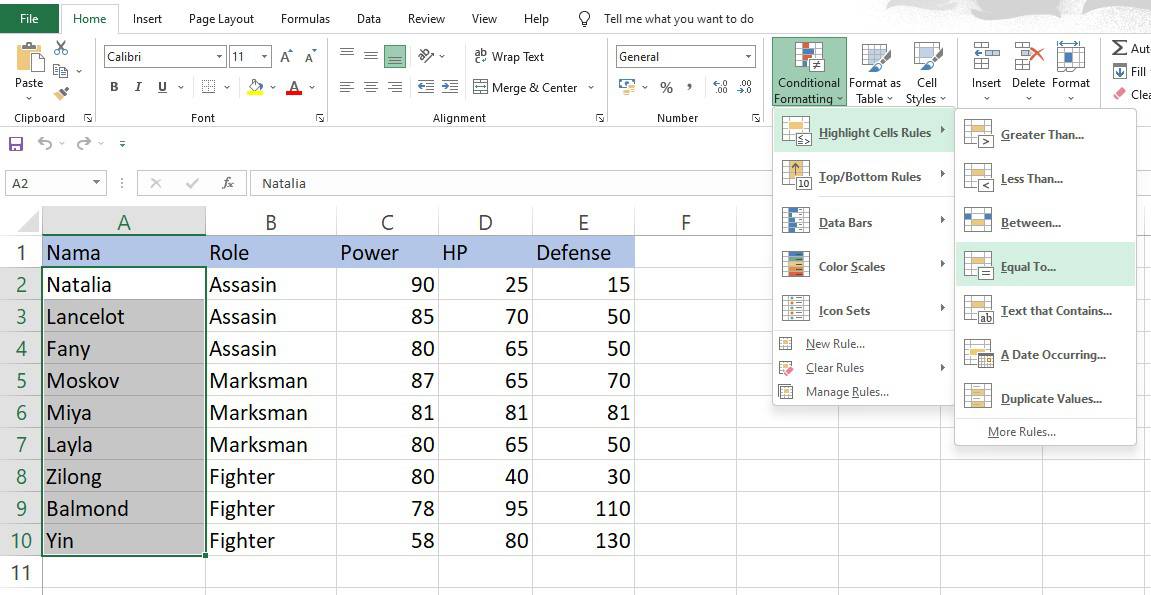Click Manage Rules... entry
This screenshot has height=595, width=1151.
863,392
